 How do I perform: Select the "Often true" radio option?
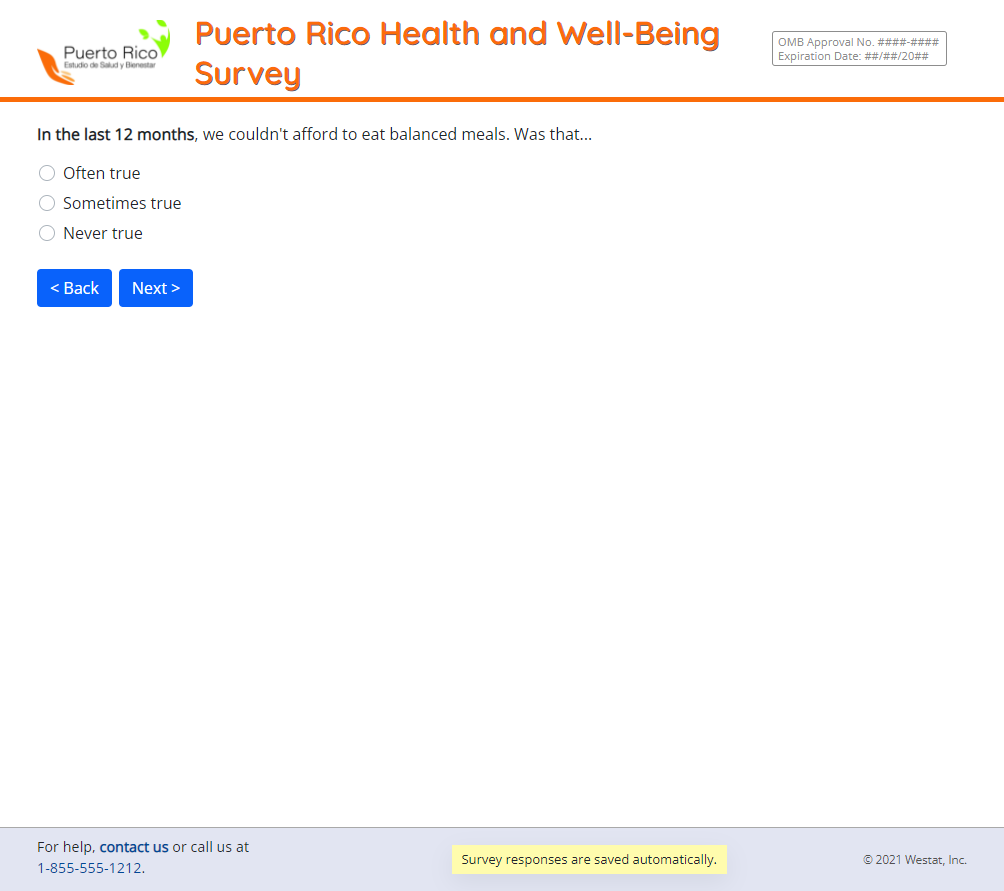pos(47,173)
